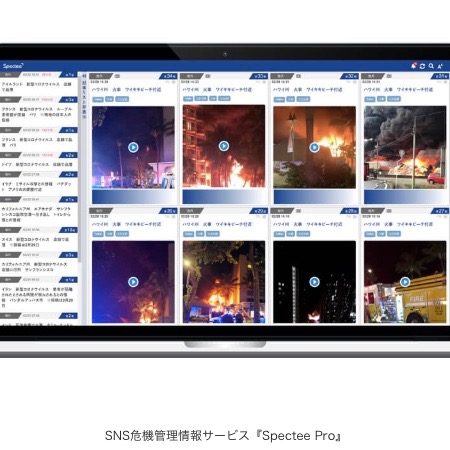
Task: Open the notification bell in the header
Action: (414, 66)
